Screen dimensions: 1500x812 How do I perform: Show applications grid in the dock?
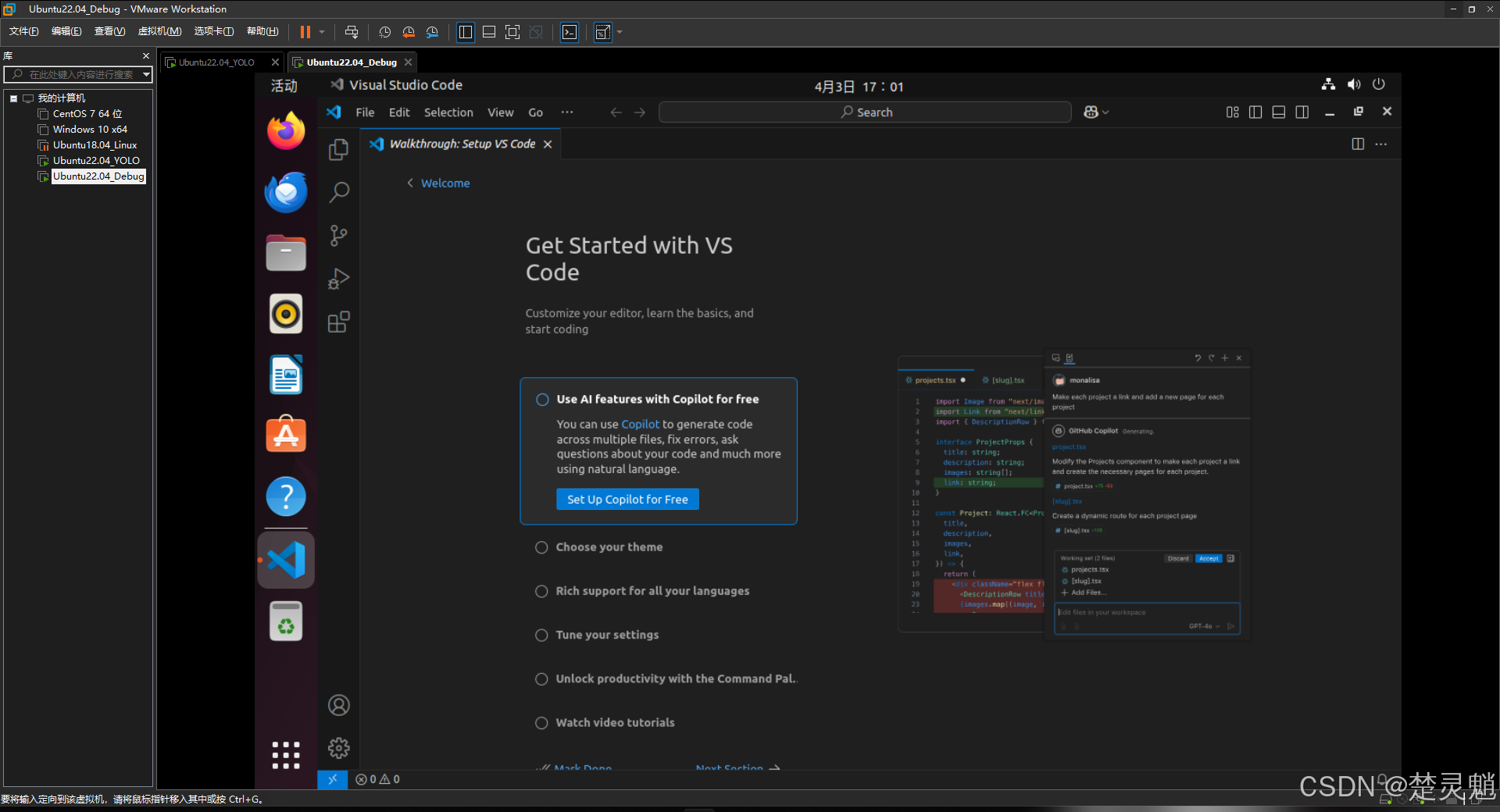click(x=286, y=755)
